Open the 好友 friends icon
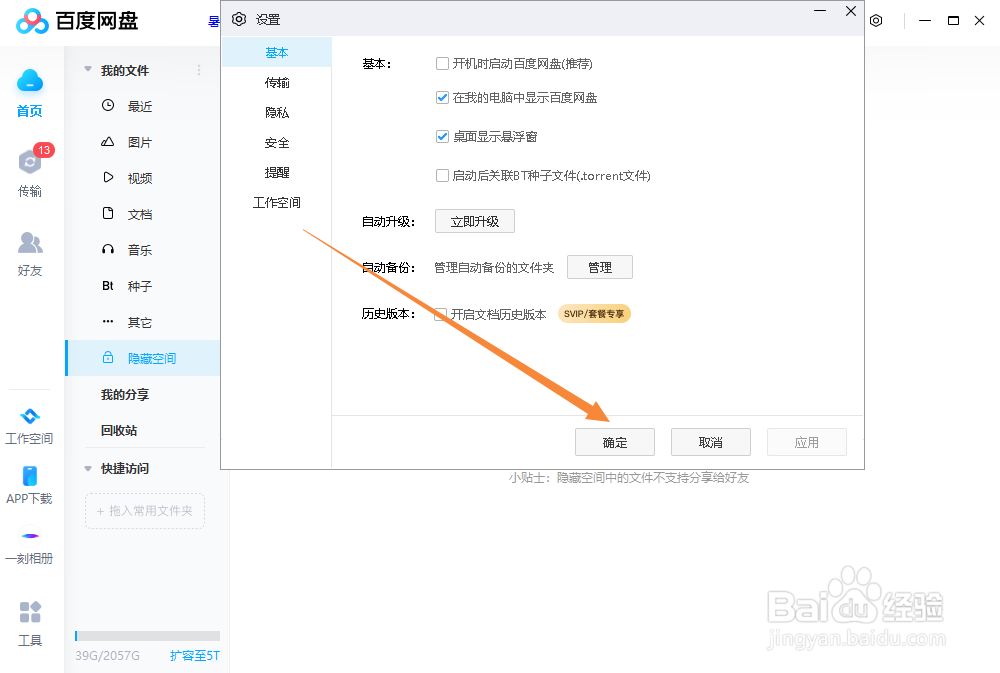 coord(30,243)
